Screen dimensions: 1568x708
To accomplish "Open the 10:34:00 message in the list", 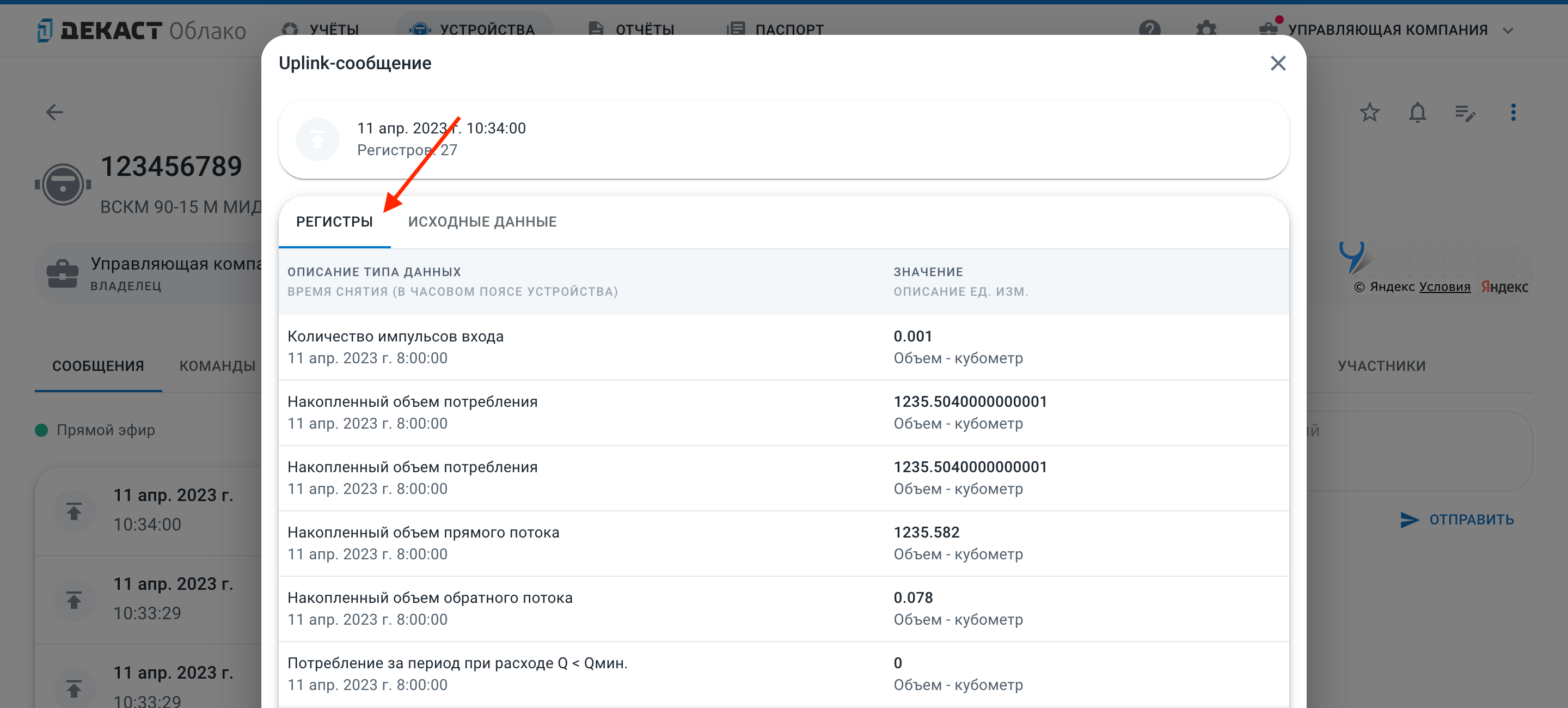I will tap(149, 510).
